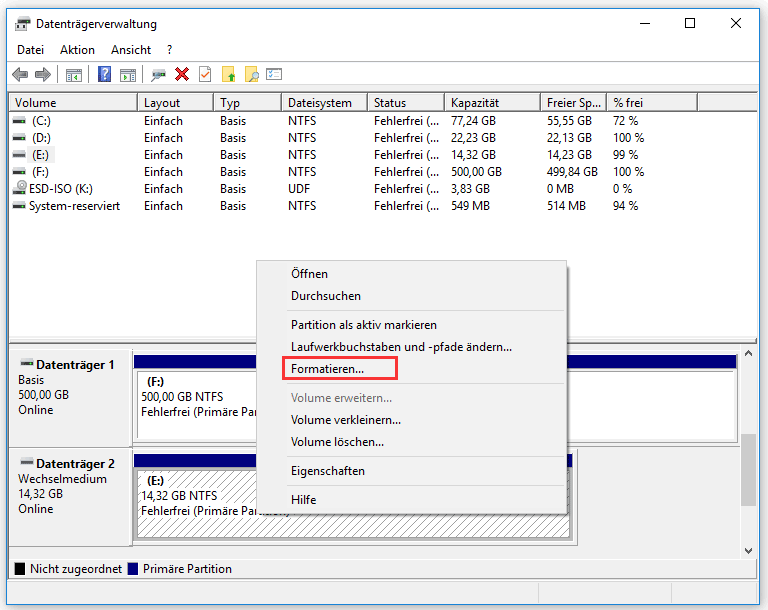The height and width of the screenshot is (610, 768).
Task: Sort by Freier Sp... column header
Action: [x=574, y=103]
